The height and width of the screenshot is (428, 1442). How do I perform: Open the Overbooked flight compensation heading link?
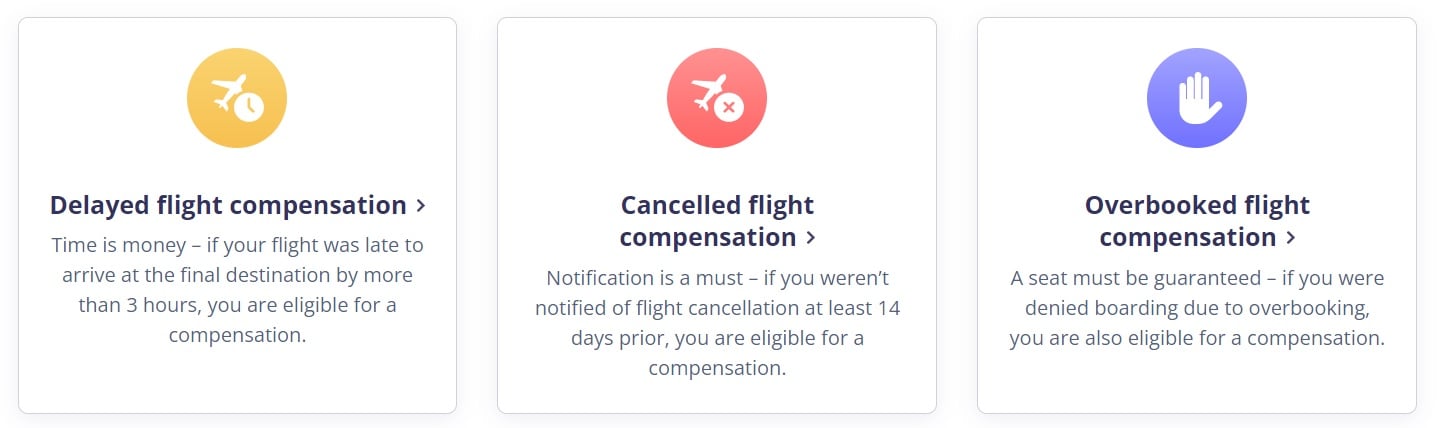click(1197, 221)
